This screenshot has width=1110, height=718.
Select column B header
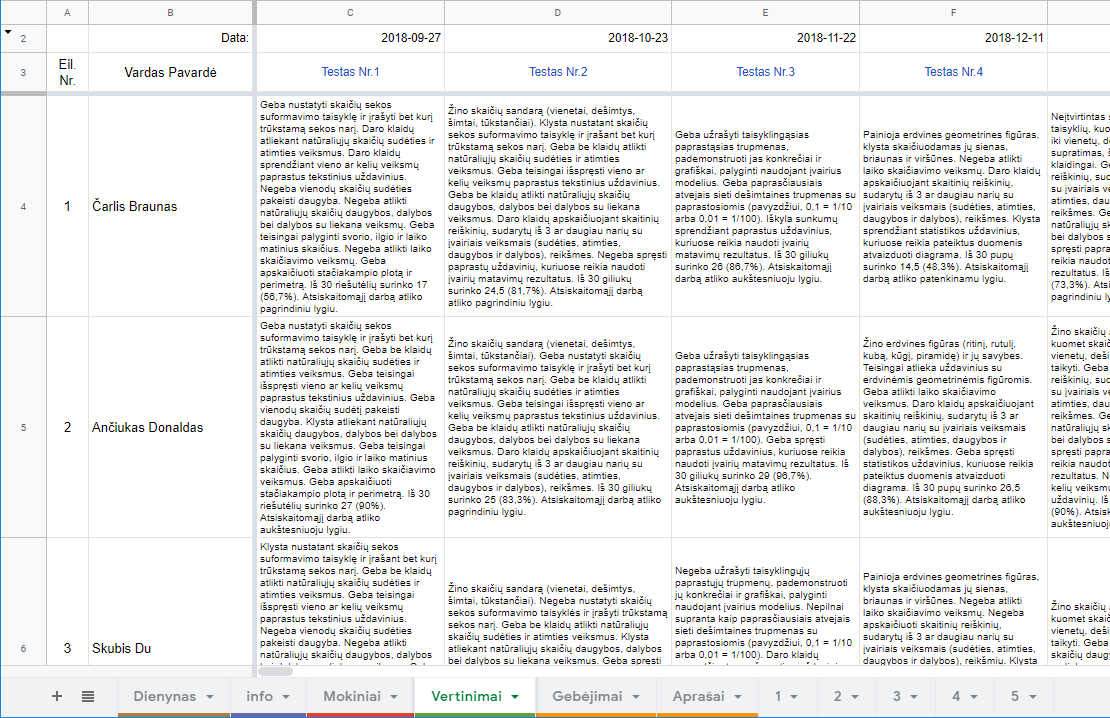tap(171, 13)
